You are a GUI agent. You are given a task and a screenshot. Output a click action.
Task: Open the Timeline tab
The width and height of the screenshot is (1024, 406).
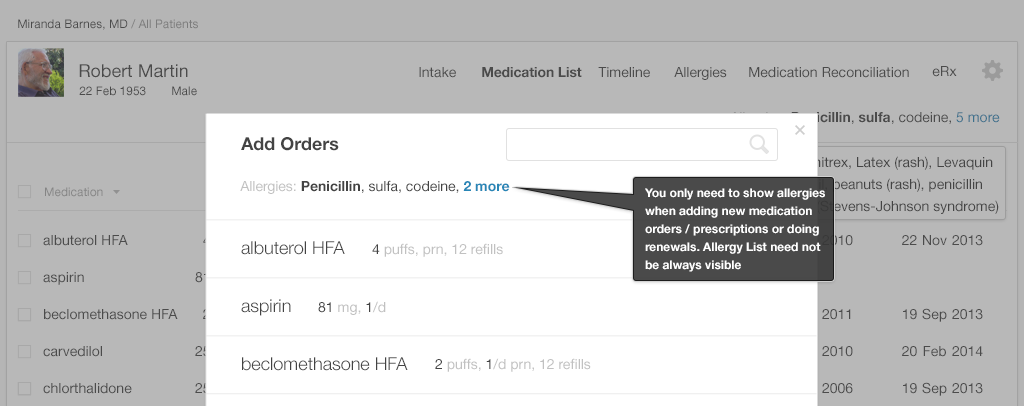(624, 72)
